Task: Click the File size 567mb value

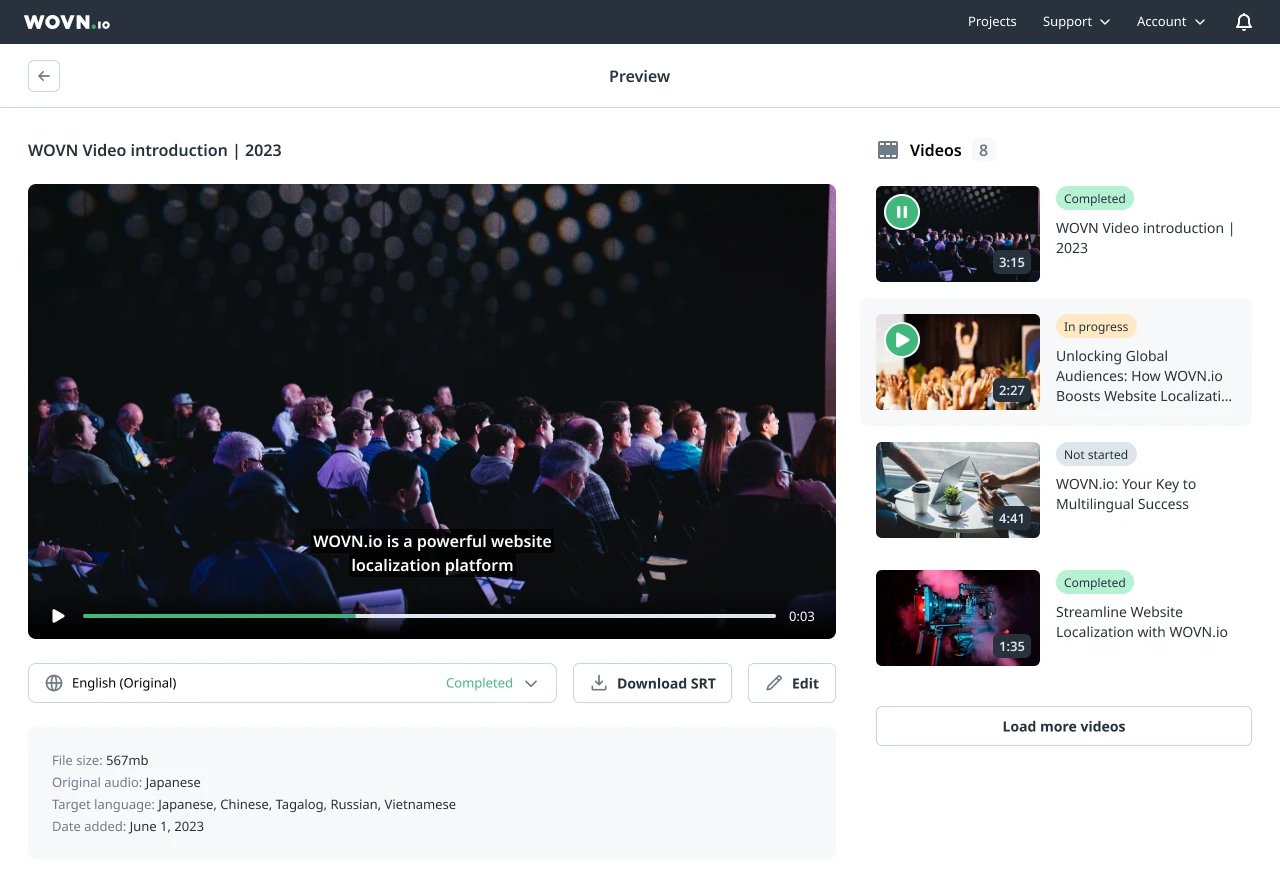Action: 127,760
